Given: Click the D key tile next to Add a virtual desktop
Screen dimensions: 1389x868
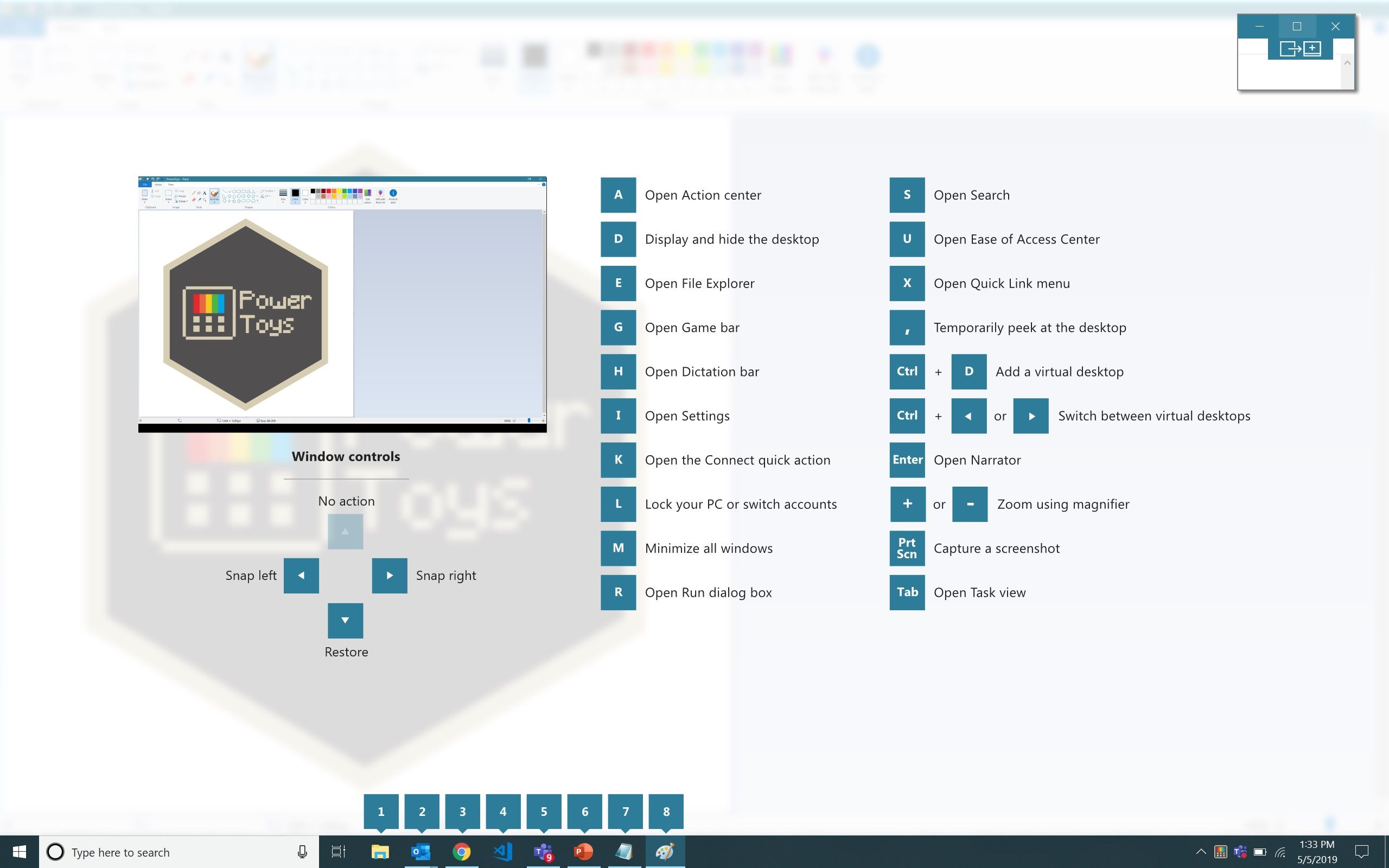Looking at the screenshot, I should (969, 372).
